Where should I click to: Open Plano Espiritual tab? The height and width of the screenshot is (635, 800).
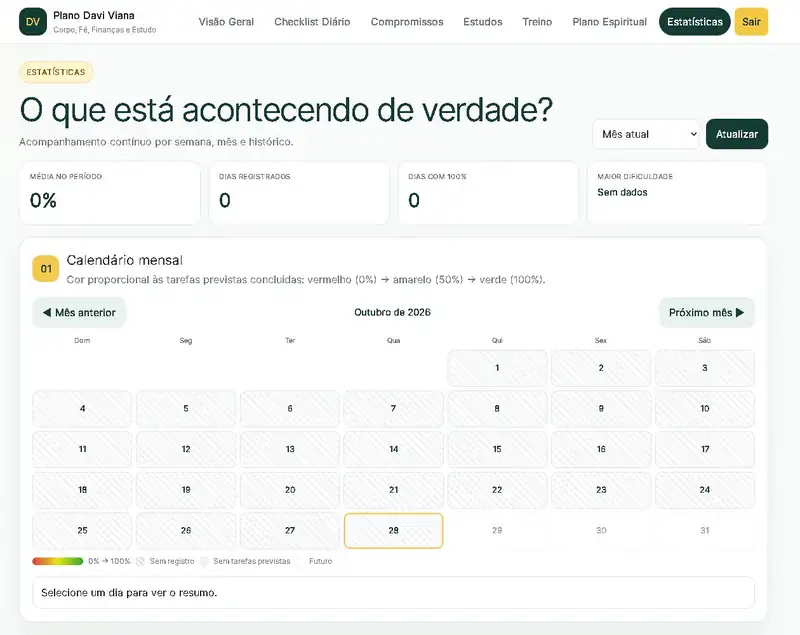click(609, 22)
